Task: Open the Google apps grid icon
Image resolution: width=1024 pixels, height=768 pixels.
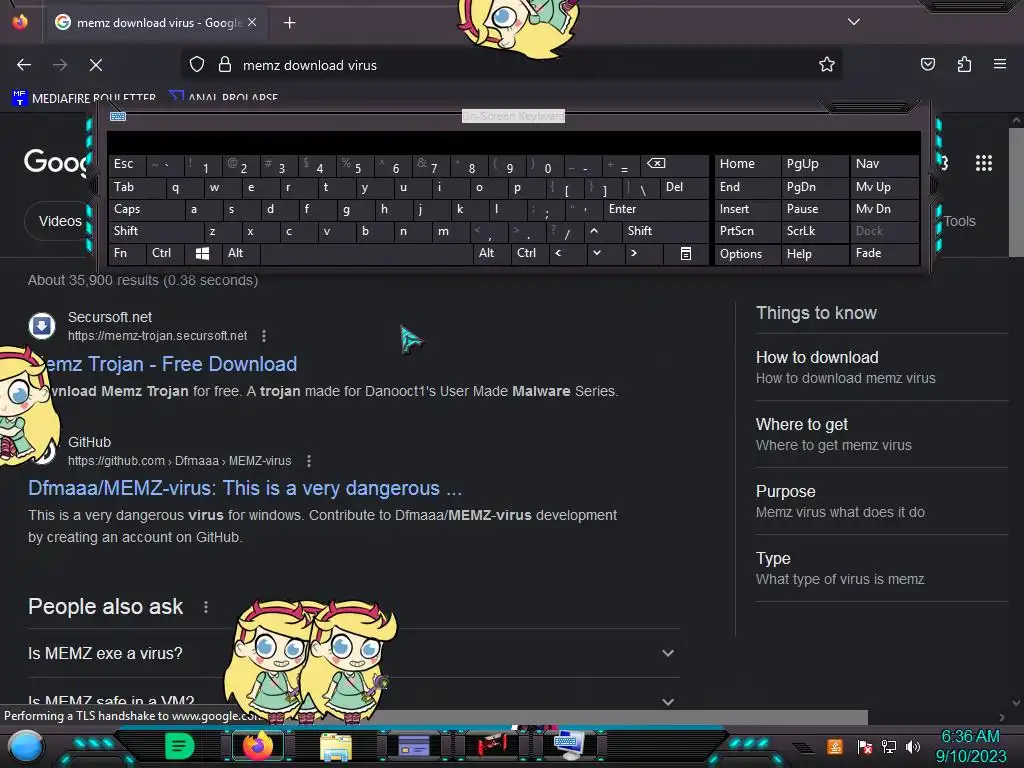Action: [x=984, y=163]
